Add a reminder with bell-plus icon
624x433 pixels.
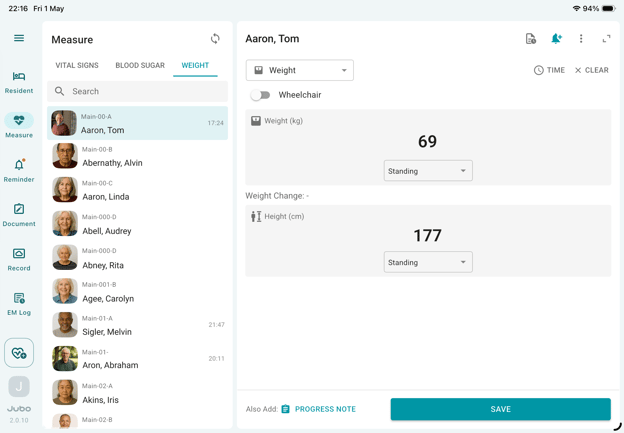point(556,39)
